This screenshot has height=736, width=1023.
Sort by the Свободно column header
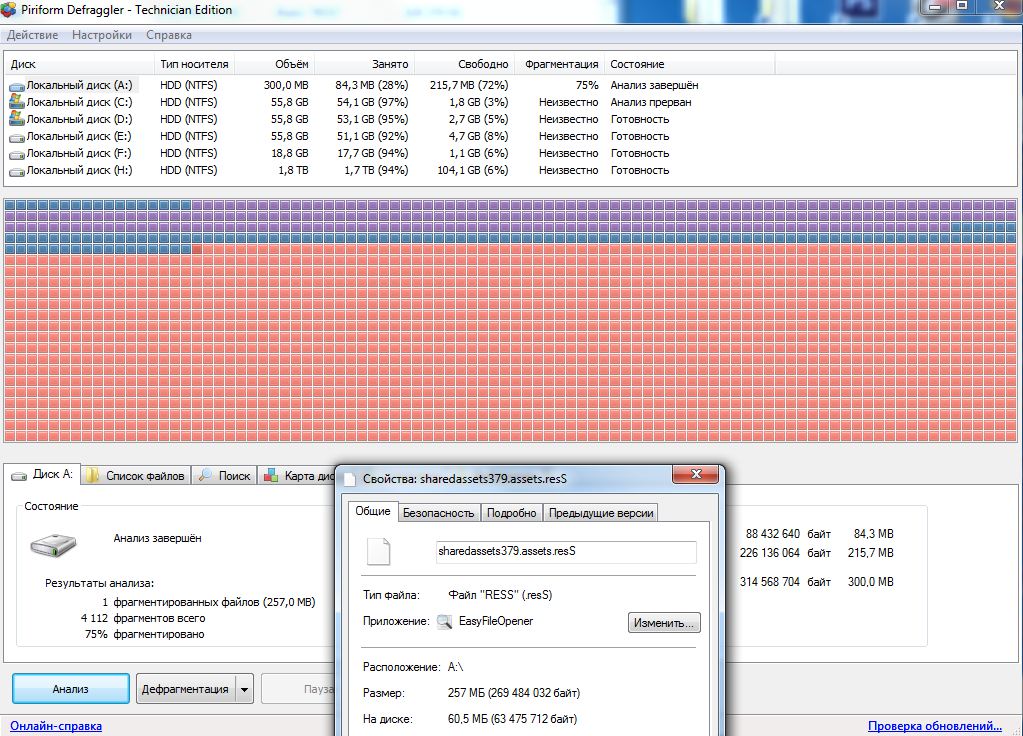(465, 64)
